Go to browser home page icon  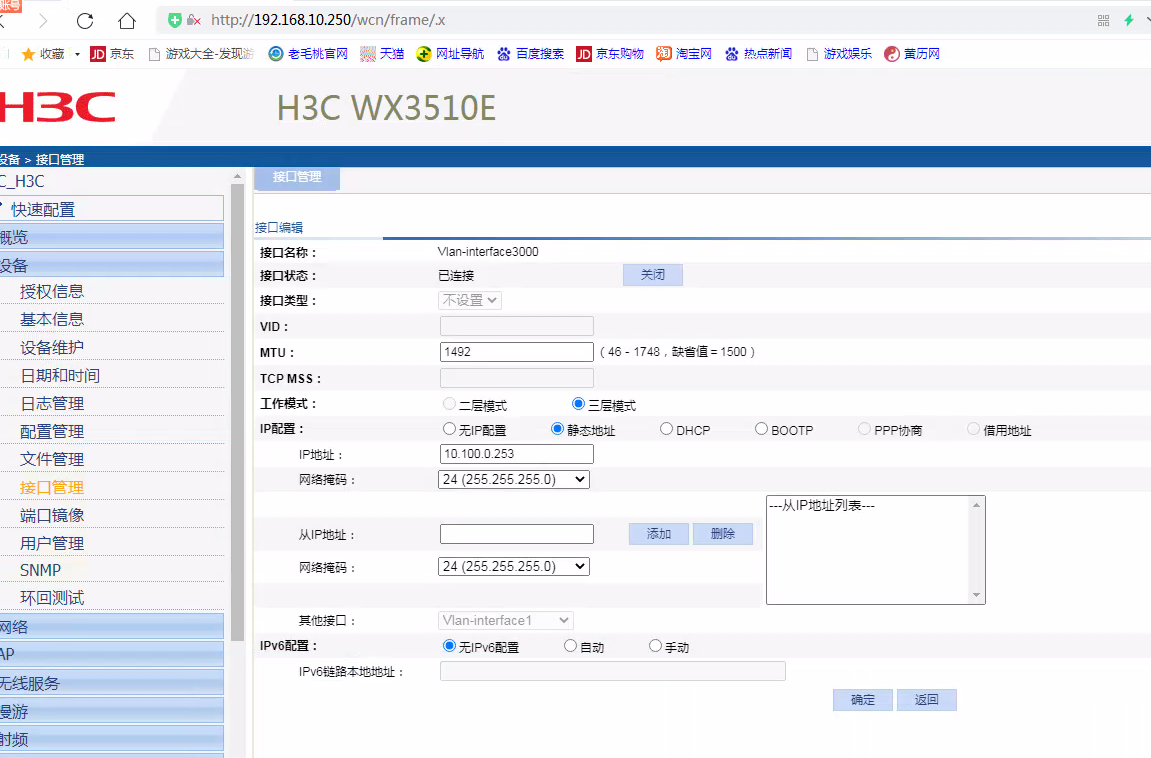(x=127, y=21)
